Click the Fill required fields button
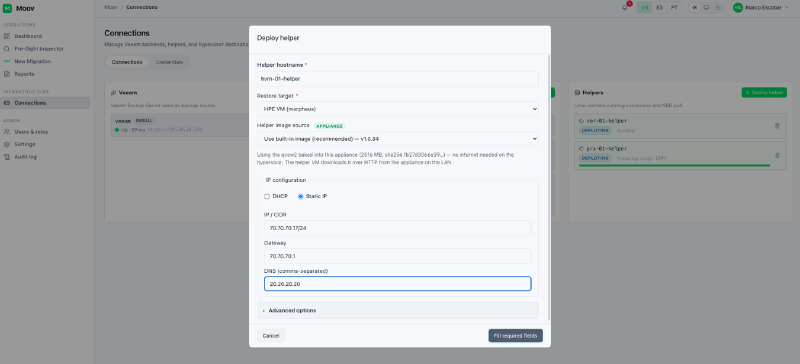Screen dimensions: 800x364 click(515, 336)
